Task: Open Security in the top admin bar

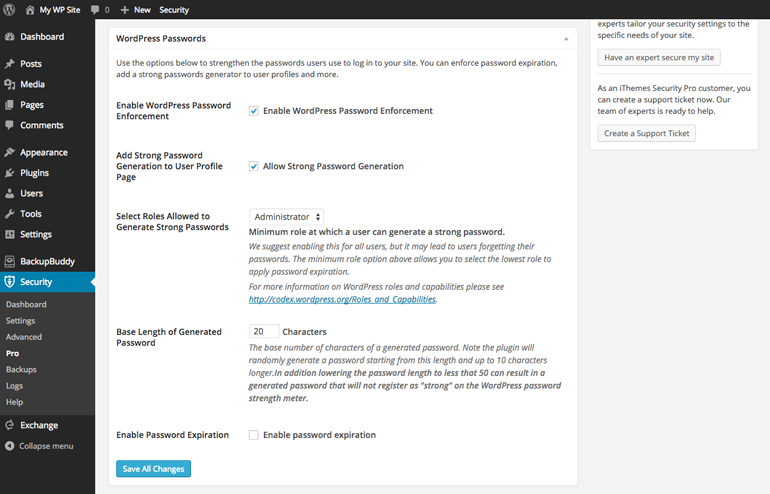Action: (174, 10)
